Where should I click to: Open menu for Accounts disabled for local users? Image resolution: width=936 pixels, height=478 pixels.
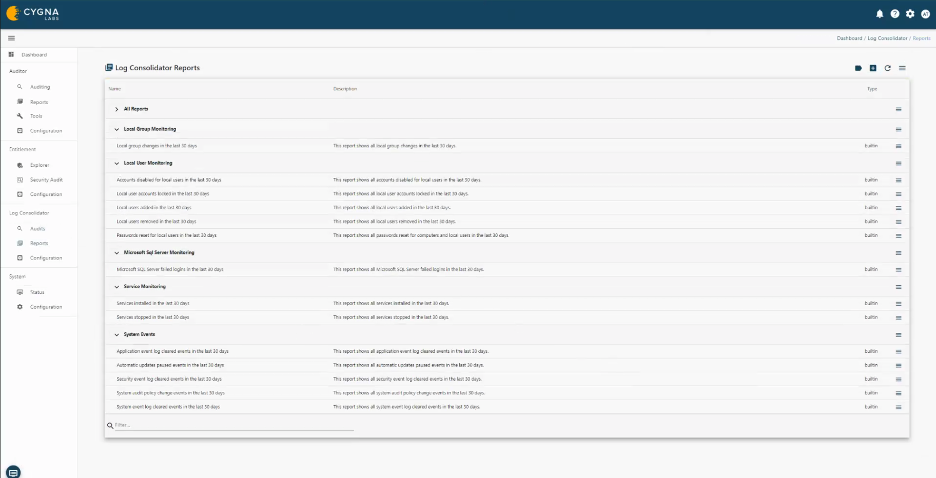pos(898,180)
